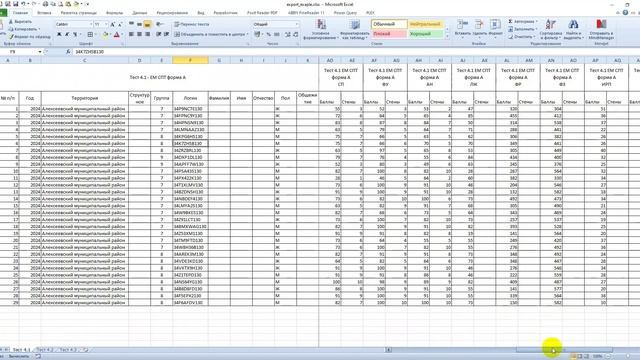Toggle the highlighted bottom align button
Image resolution: width=640 pixels, height=360 pixels.
(x=147, y=24)
